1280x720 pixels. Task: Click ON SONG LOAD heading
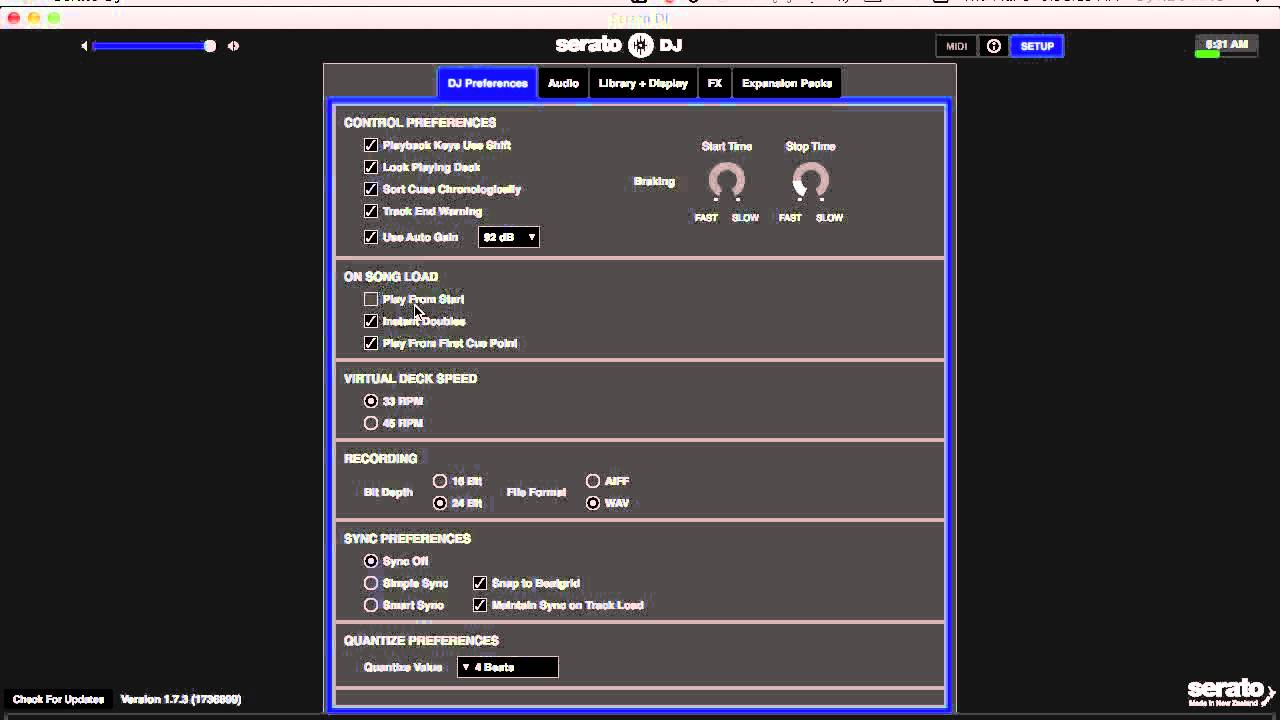click(391, 277)
